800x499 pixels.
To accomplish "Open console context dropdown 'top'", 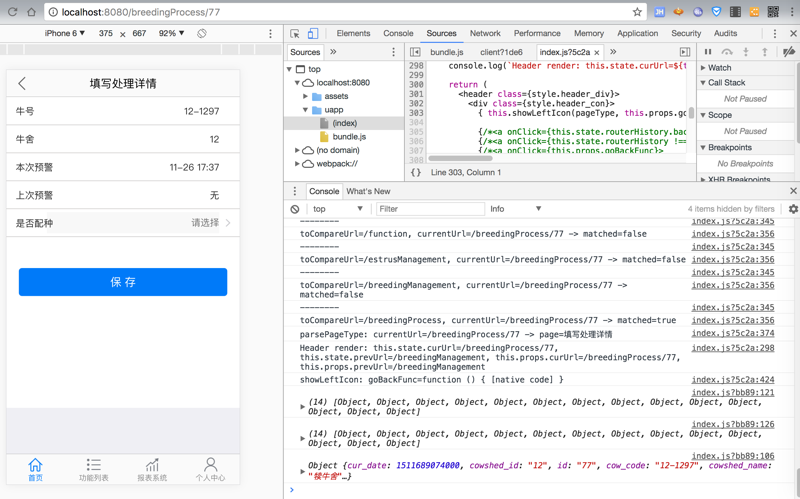I will point(338,209).
